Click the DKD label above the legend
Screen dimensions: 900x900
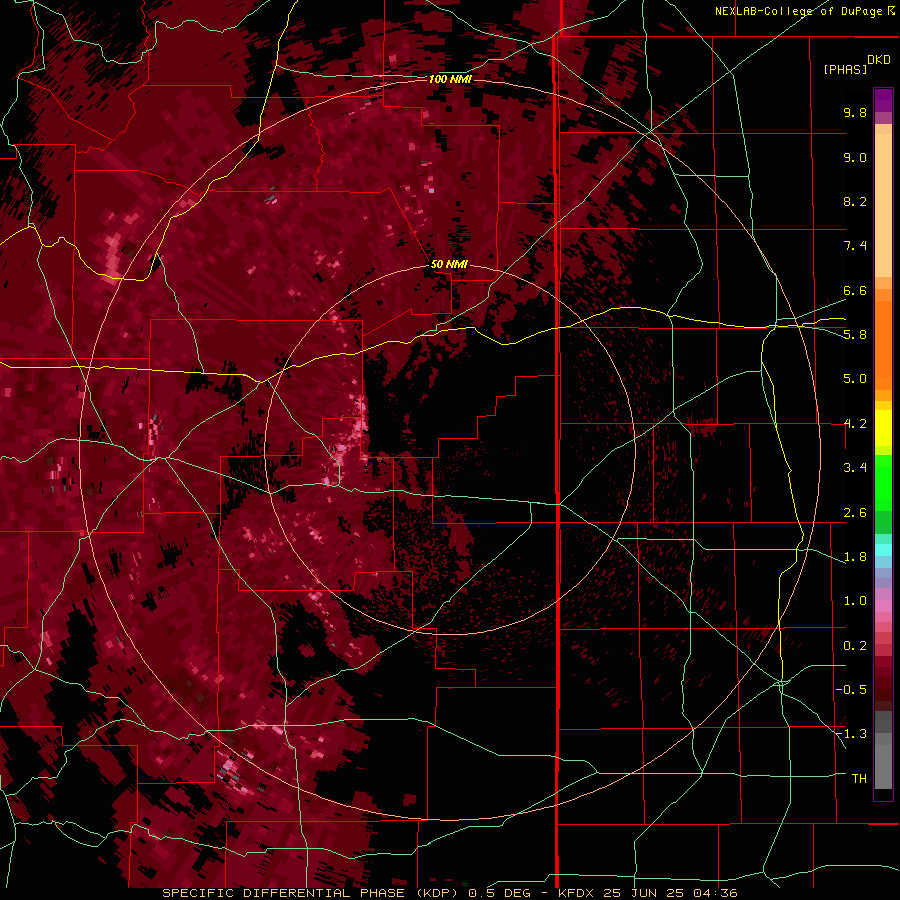[x=879, y=60]
